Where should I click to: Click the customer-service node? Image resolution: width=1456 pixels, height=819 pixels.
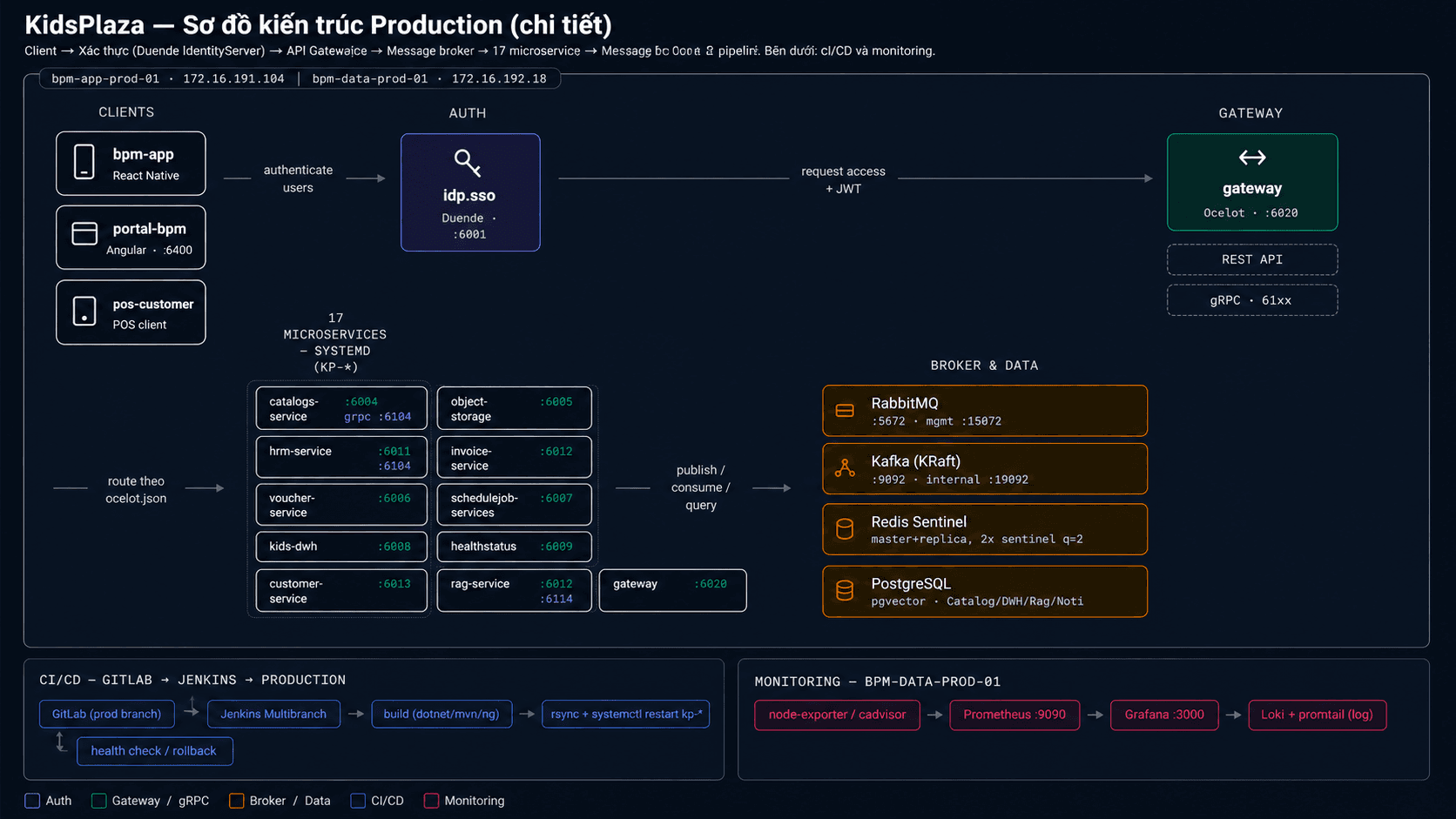(341, 590)
